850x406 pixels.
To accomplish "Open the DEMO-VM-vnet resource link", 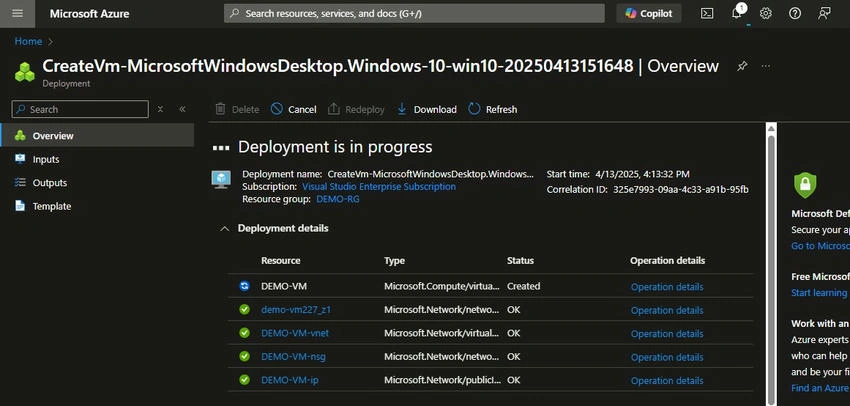I will tap(295, 333).
